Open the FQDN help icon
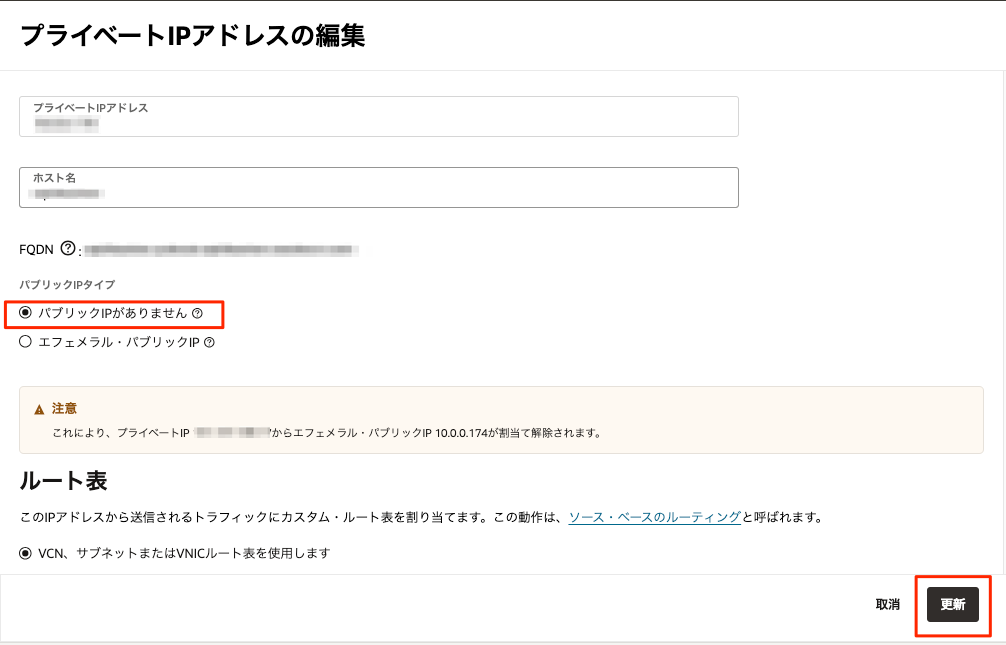This screenshot has width=1006, height=645. (67, 248)
